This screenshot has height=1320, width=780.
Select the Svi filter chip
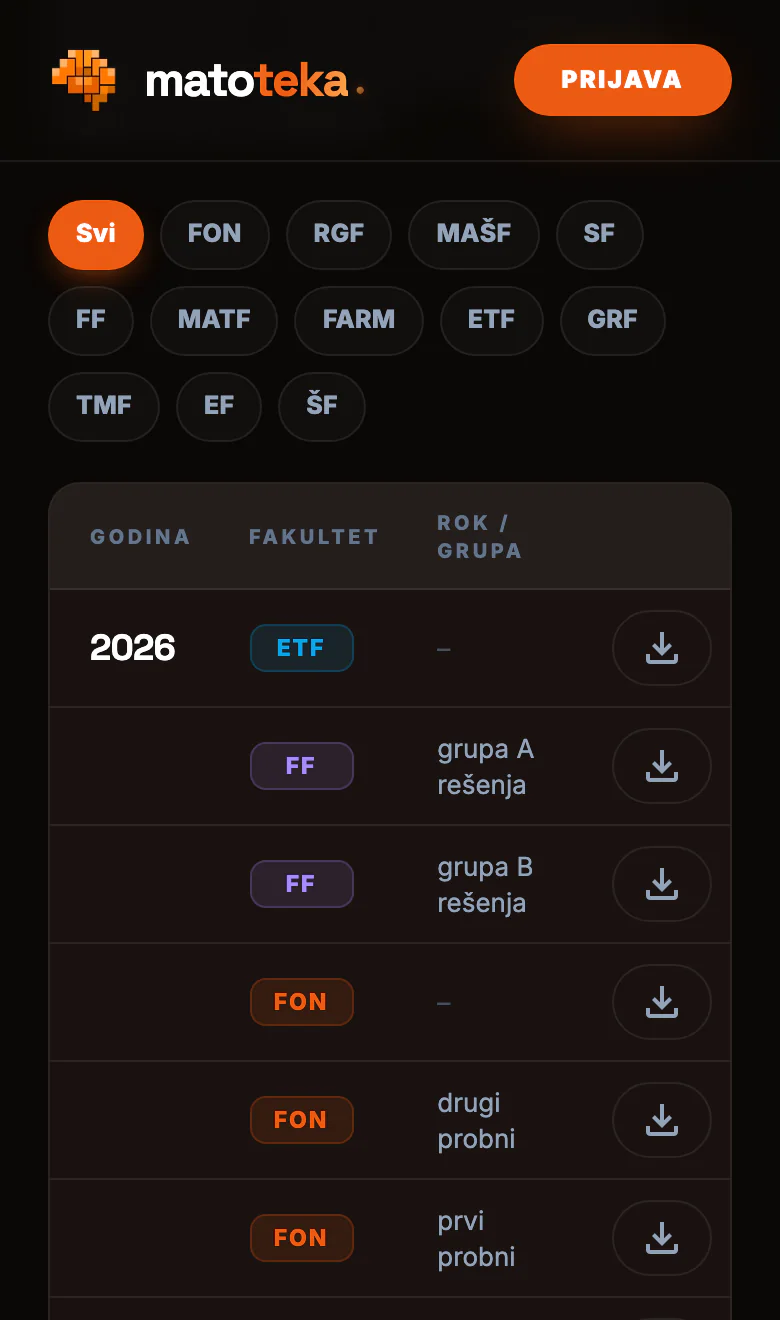(x=96, y=234)
